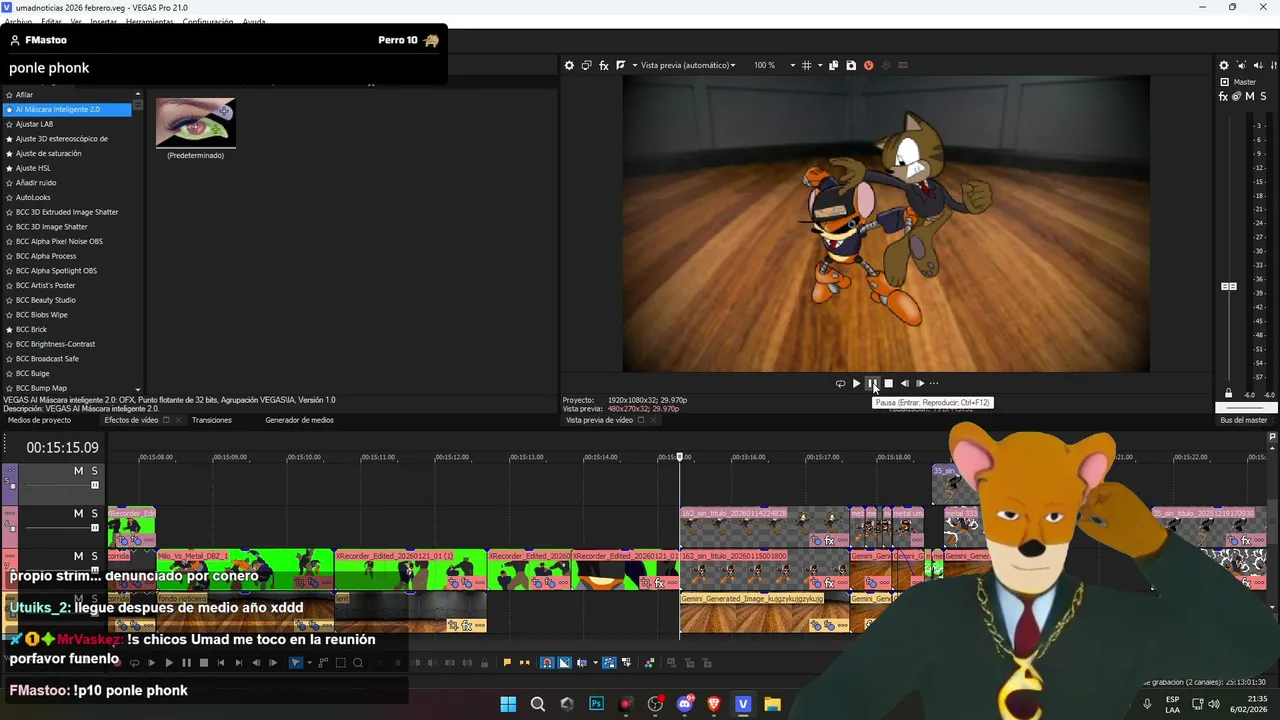Mute the track containing the 162_sin_titulo clip
Image resolution: width=1280 pixels, height=720 pixels.
coord(78,513)
